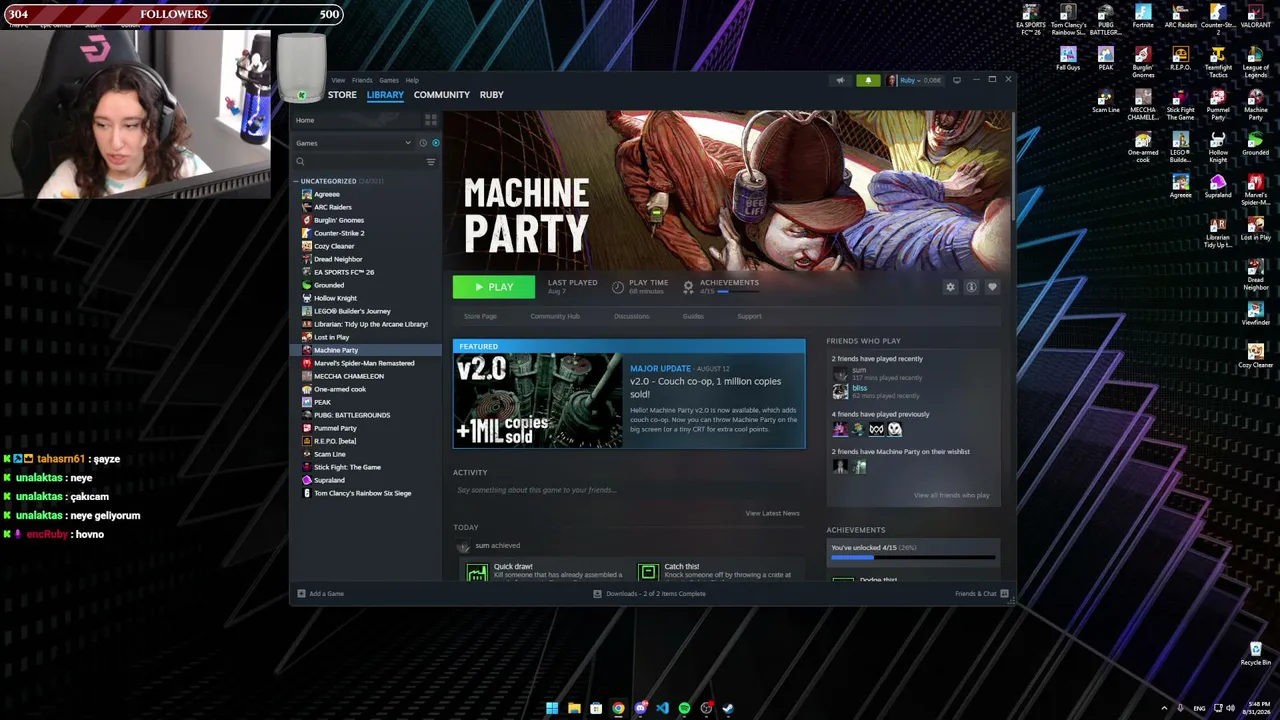Sort library by recent activity clock icon

coord(423,143)
